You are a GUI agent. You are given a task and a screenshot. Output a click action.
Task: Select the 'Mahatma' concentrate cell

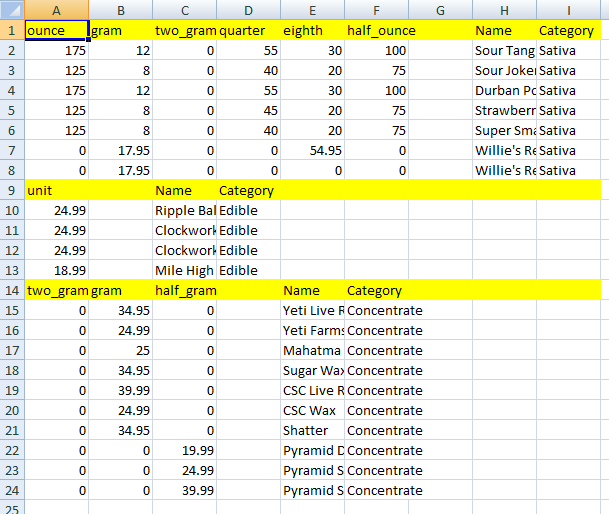(x=313, y=350)
